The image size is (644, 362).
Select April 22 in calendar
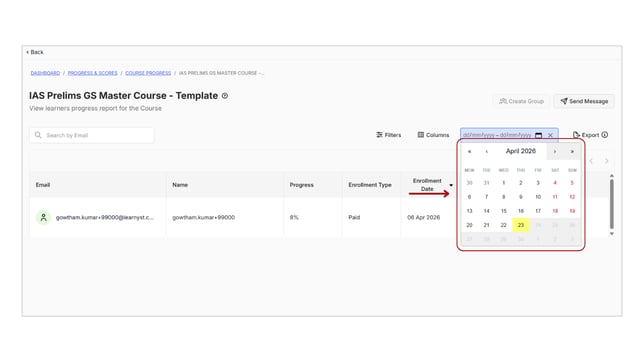[504, 225]
